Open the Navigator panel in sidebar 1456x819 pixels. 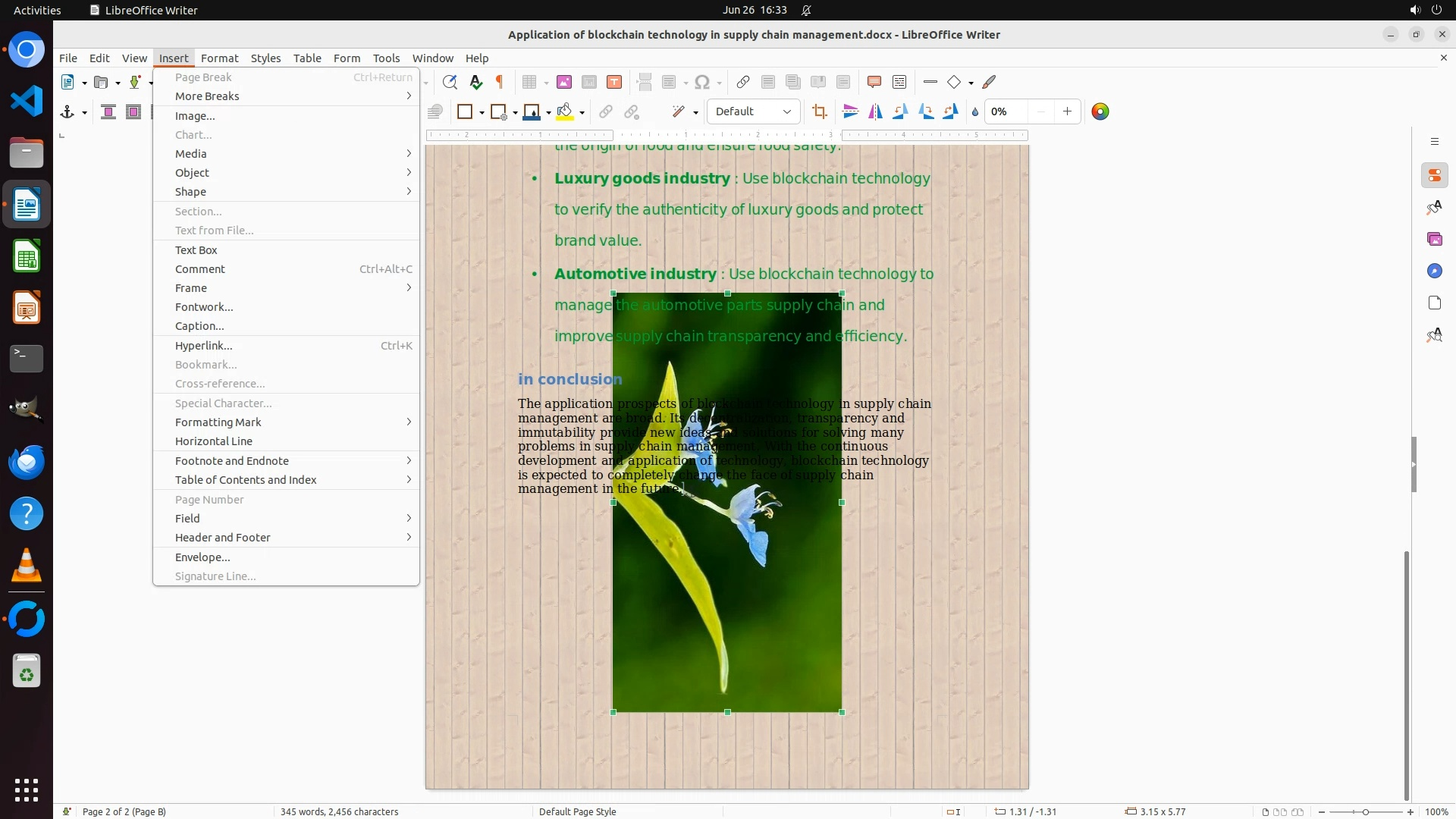[x=1434, y=271]
